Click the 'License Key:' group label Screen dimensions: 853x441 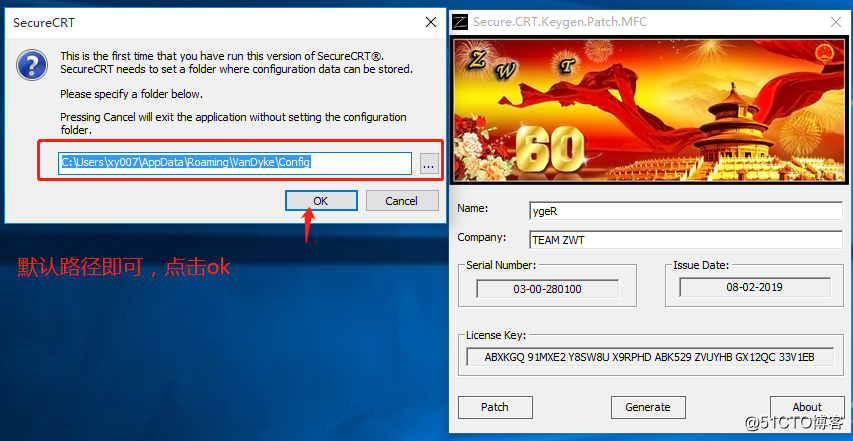[x=496, y=336]
